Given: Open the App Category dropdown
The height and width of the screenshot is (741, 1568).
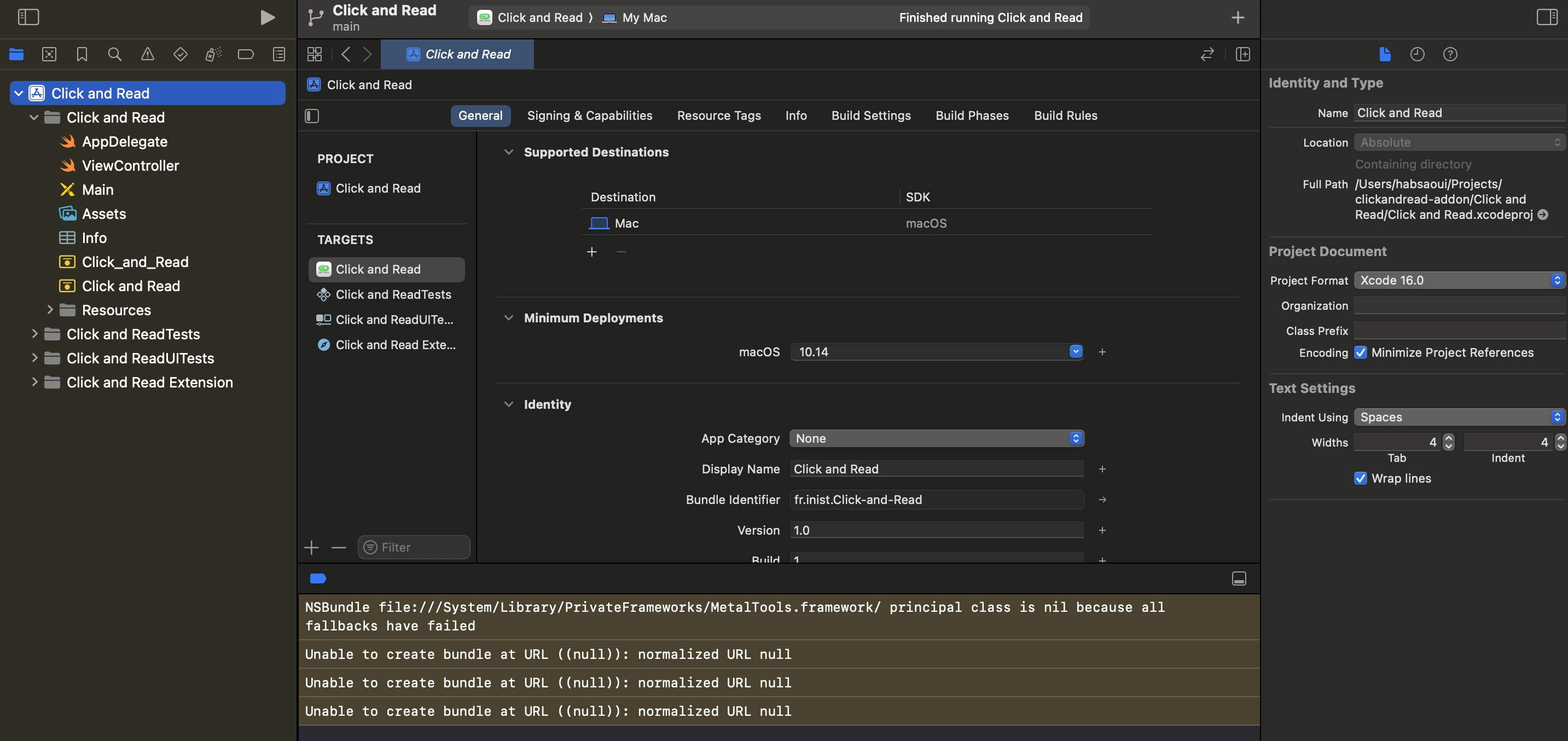Looking at the screenshot, I should pyautogui.click(x=937, y=438).
